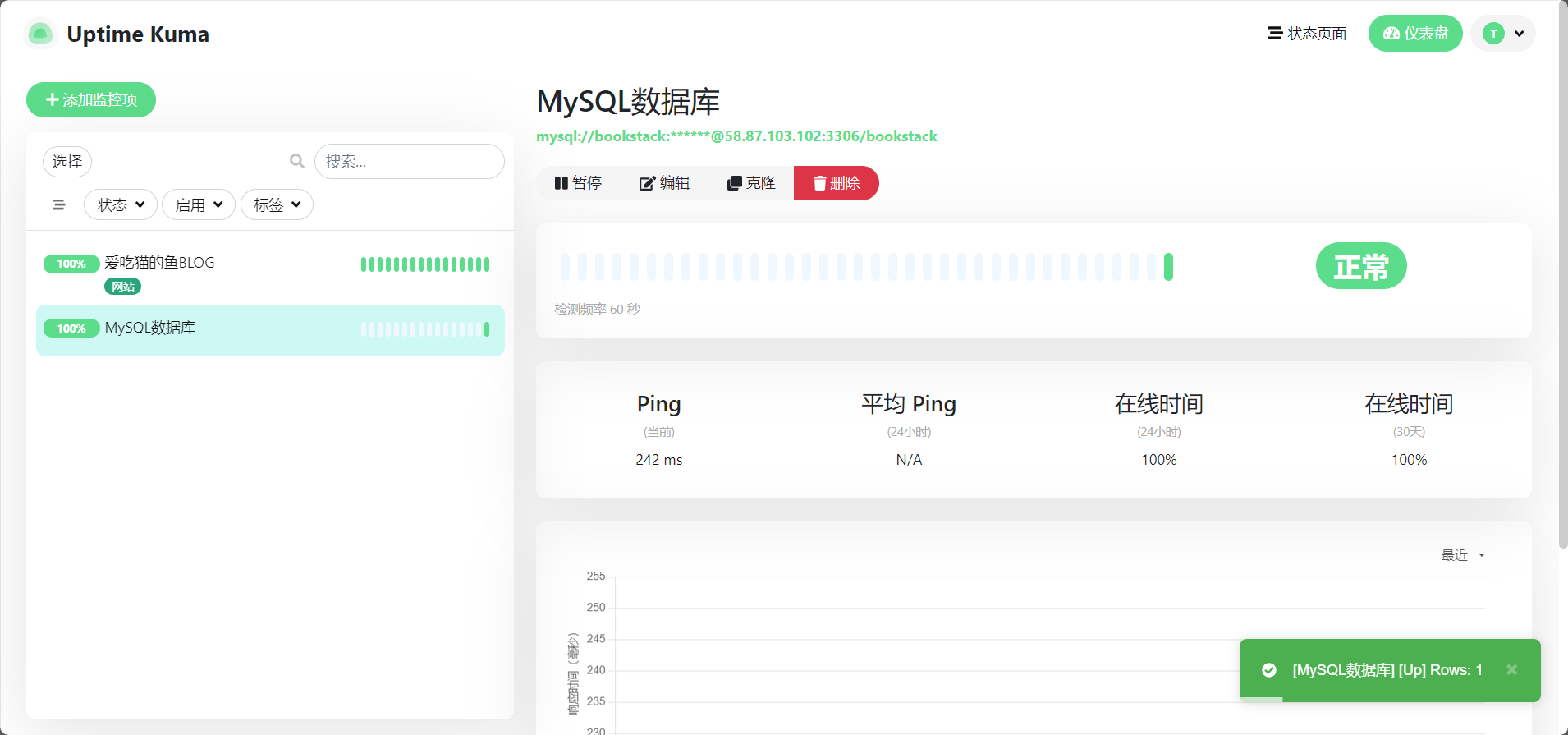This screenshot has width=1568, height=735.
Task: Click the 平均 Ping N/A value
Action: tap(909, 460)
